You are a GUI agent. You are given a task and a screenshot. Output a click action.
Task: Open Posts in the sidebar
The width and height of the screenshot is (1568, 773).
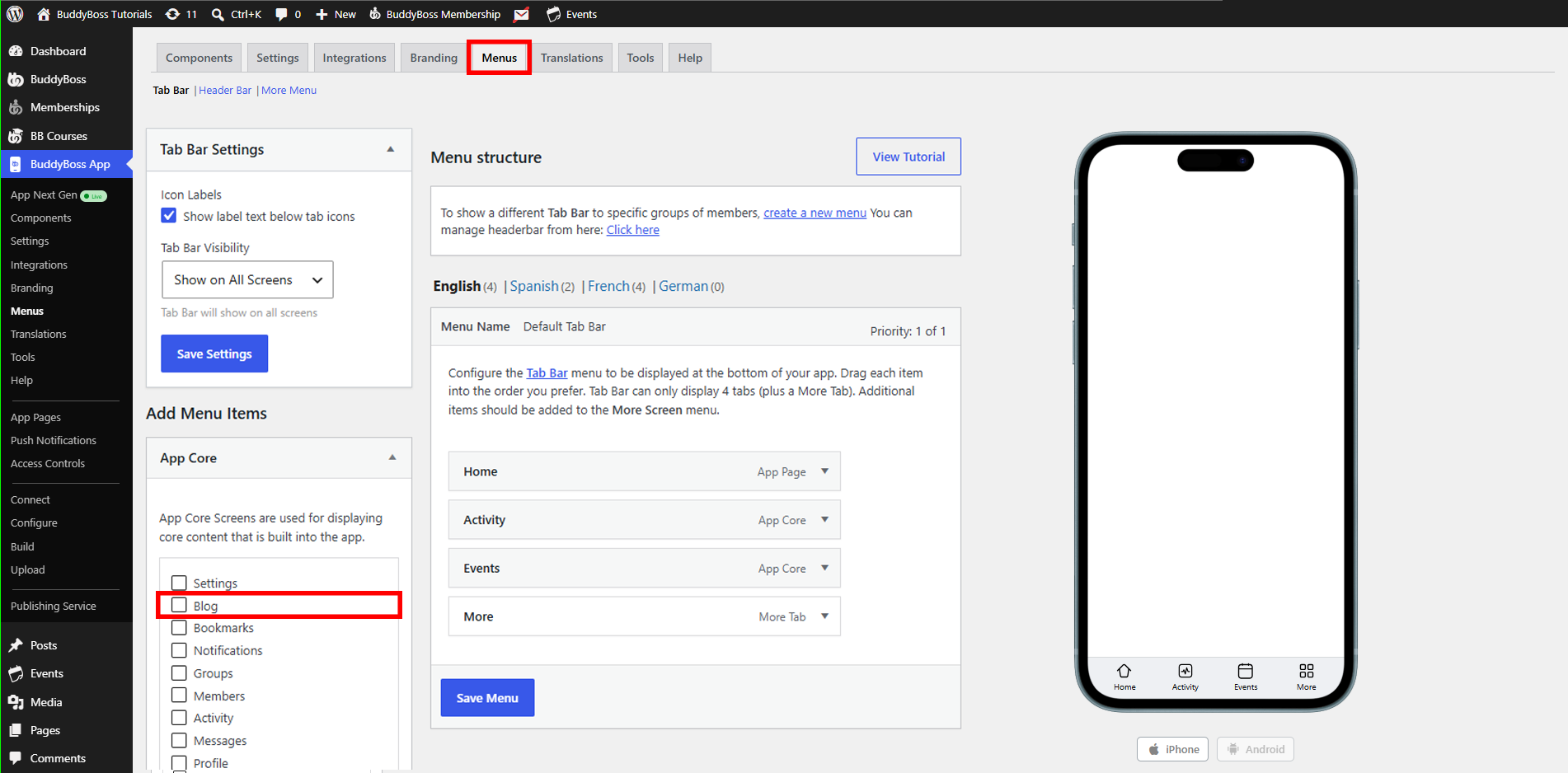pos(44,645)
